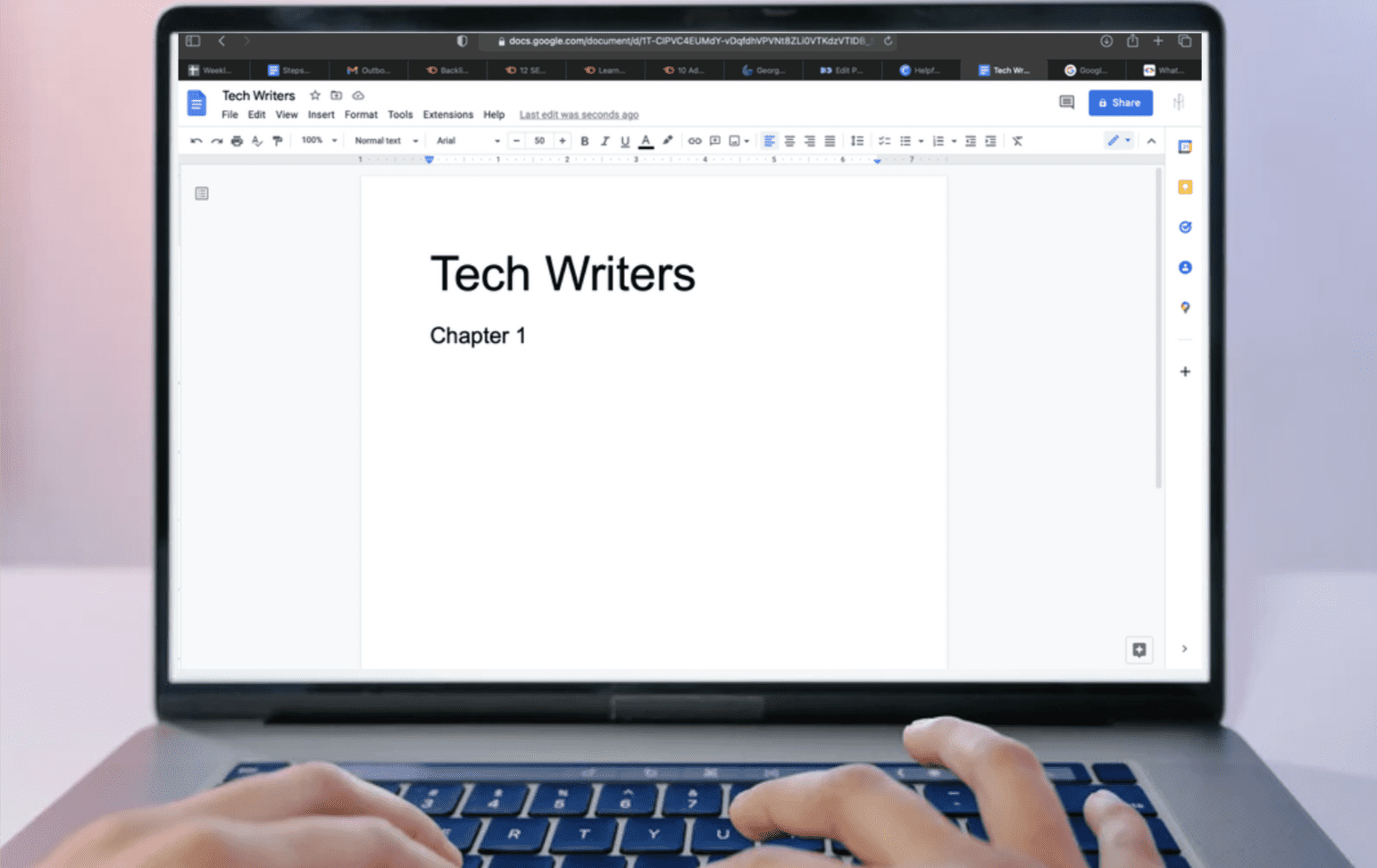1377x868 pixels.
Task: Toggle bold formatting
Action: [x=585, y=141]
